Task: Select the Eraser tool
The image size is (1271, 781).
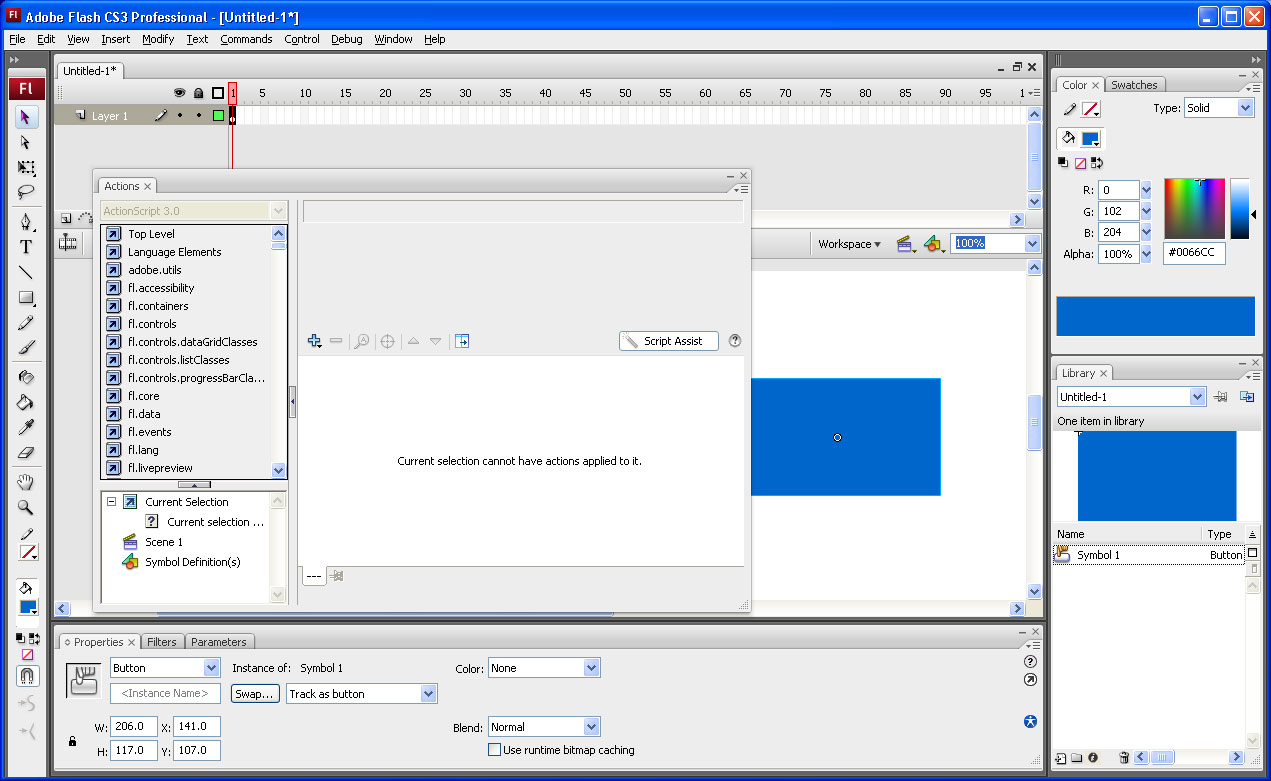Action: pyautogui.click(x=26, y=453)
